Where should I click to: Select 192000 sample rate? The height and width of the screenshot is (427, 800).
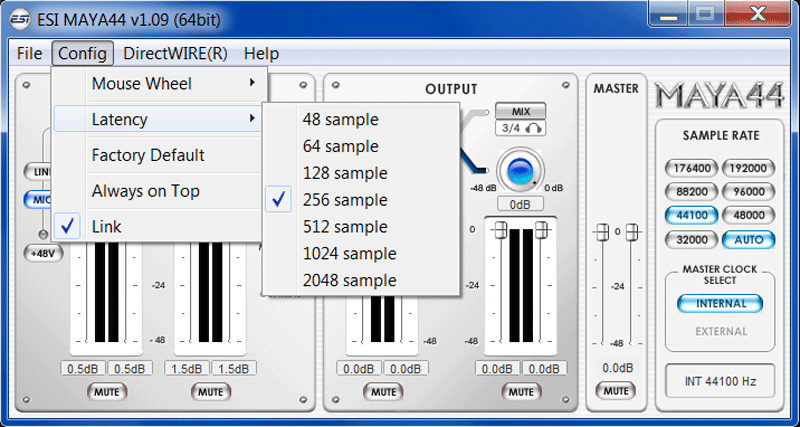click(748, 168)
